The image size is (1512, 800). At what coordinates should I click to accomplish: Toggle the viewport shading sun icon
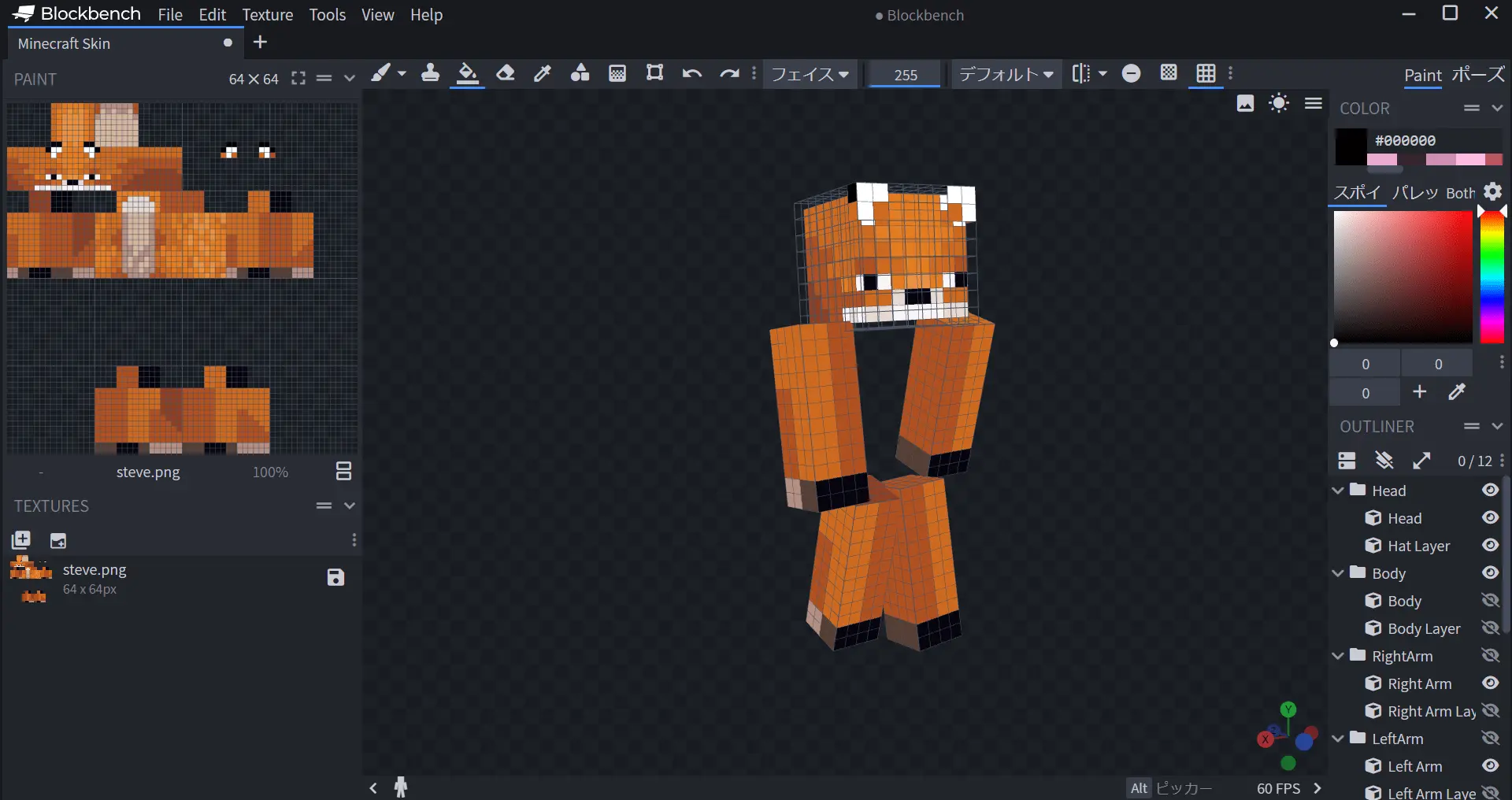1279,103
